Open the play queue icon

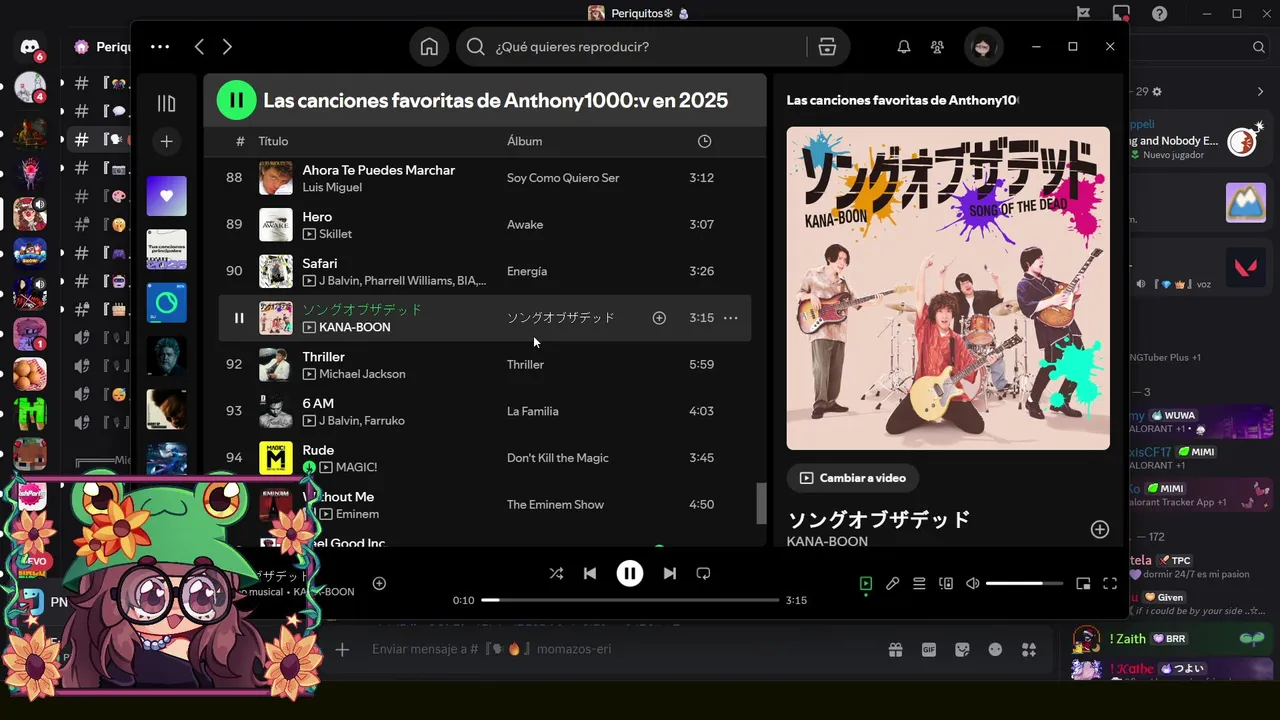coord(919,584)
